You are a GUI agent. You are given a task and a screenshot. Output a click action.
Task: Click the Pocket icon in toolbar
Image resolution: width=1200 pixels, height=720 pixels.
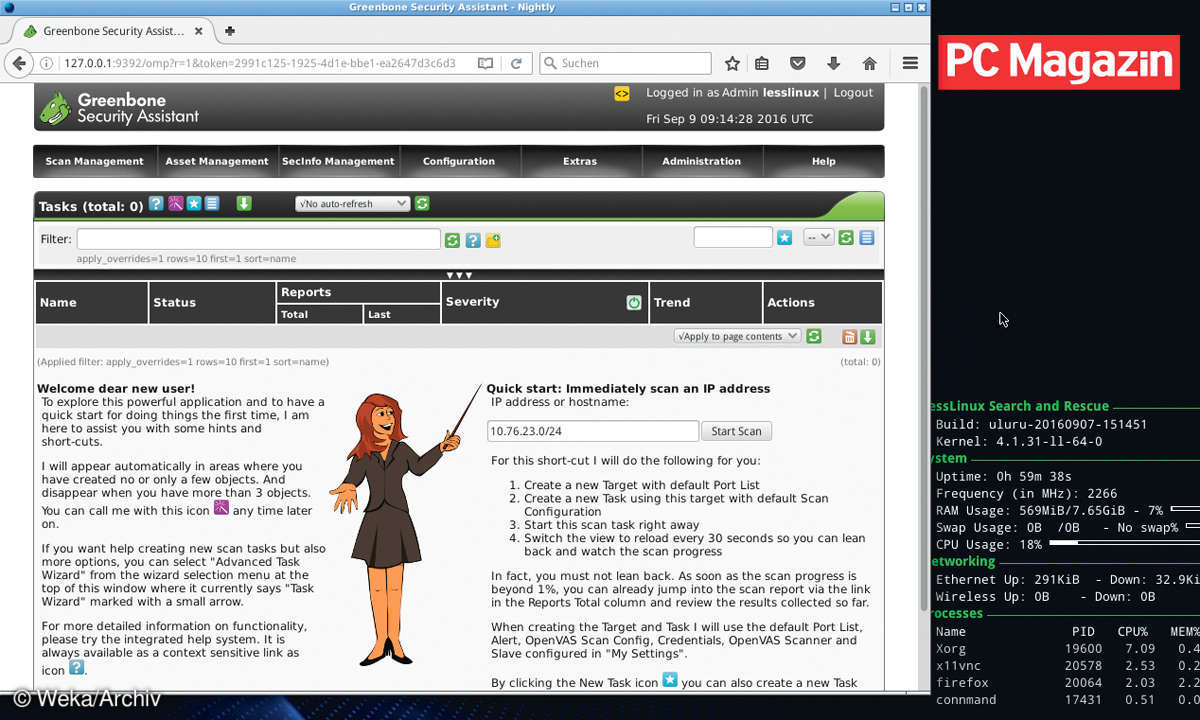point(798,63)
